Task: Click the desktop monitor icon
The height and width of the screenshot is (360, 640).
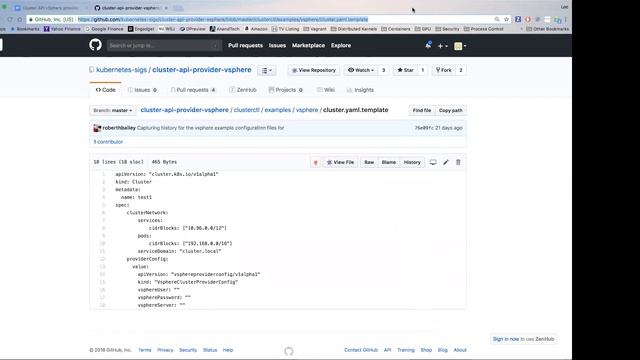Action: pyautogui.click(x=433, y=162)
